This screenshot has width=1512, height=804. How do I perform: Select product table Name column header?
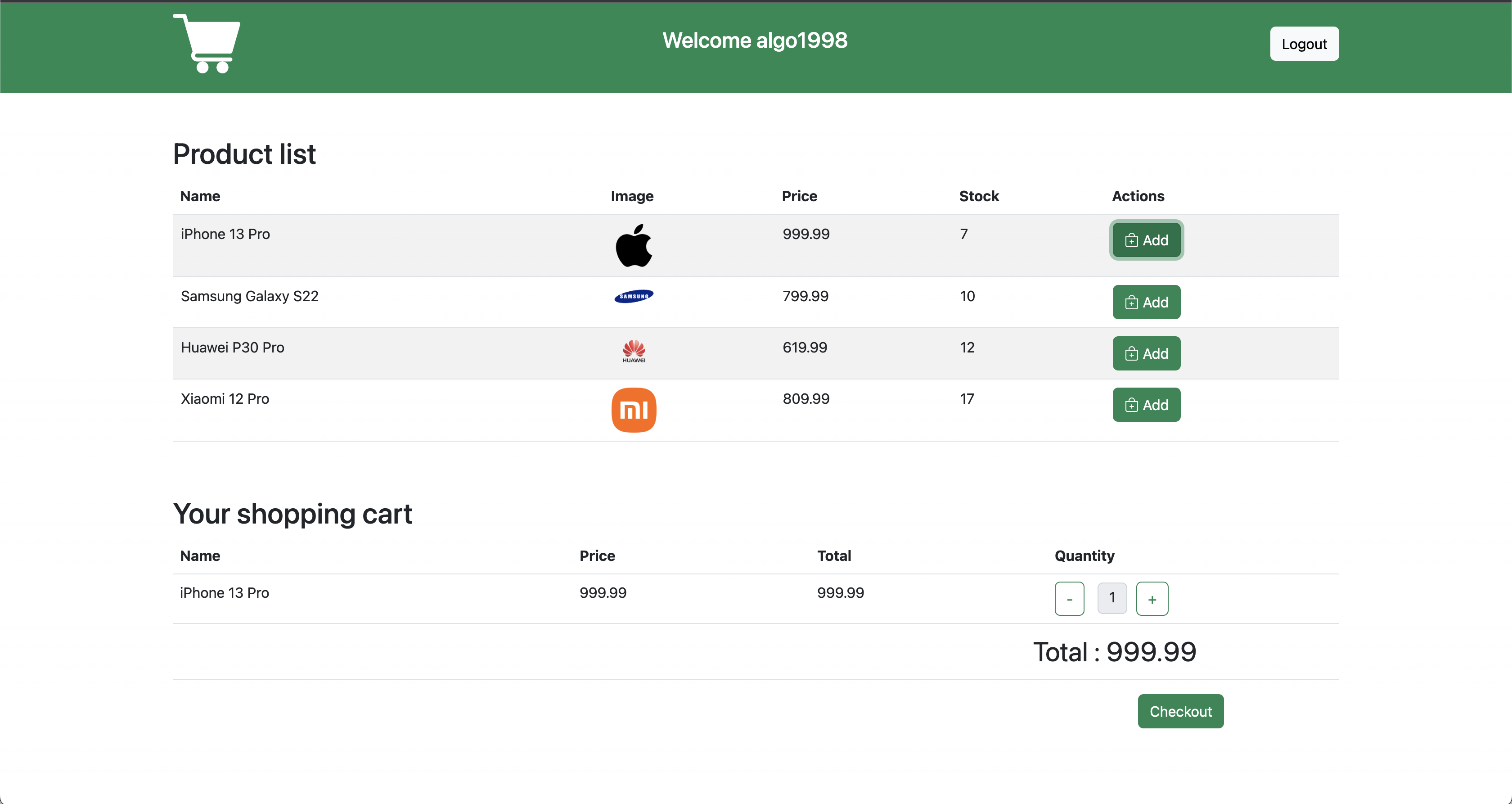(x=200, y=196)
